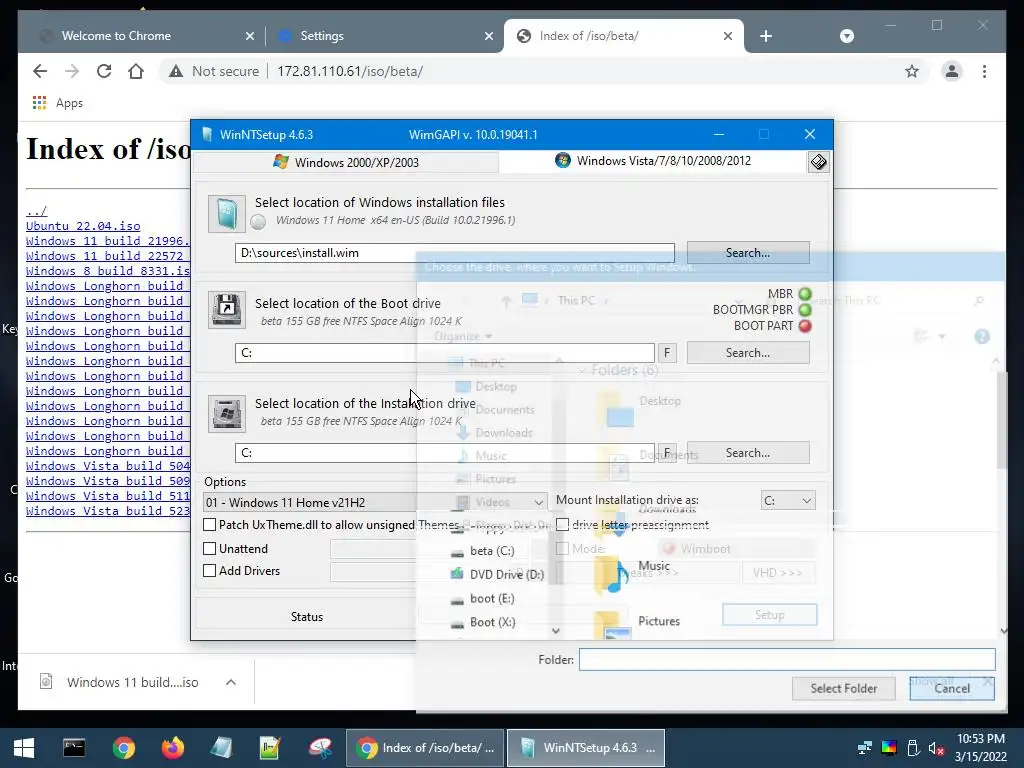Open Command Prompt from taskbar
The width and height of the screenshot is (1024, 768).
pyautogui.click(x=74, y=748)
